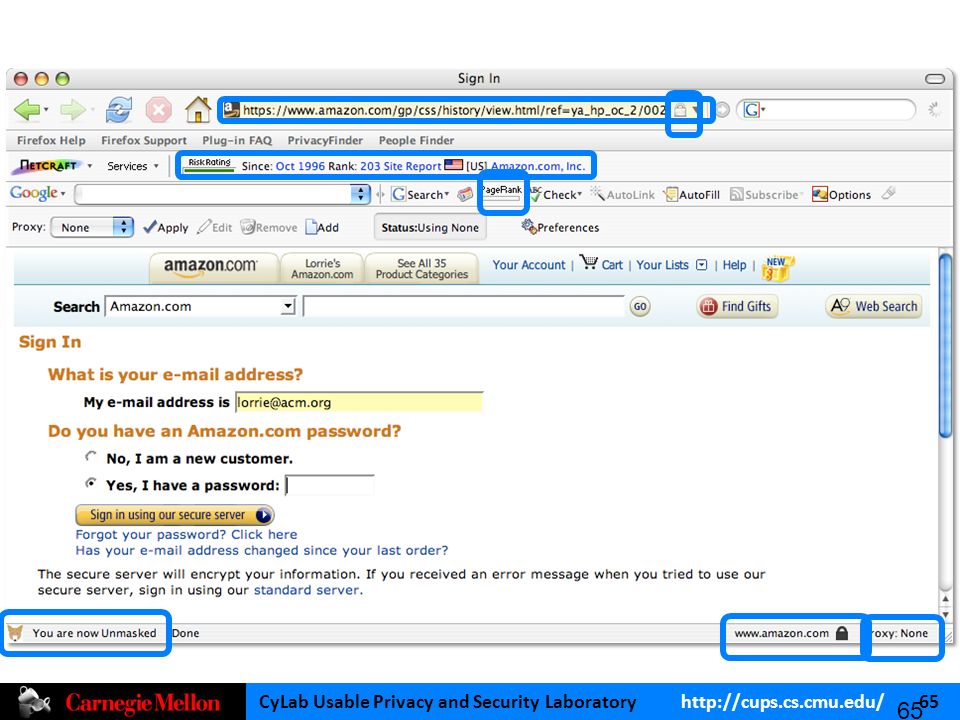Add a new proxy

pos(322,227)
